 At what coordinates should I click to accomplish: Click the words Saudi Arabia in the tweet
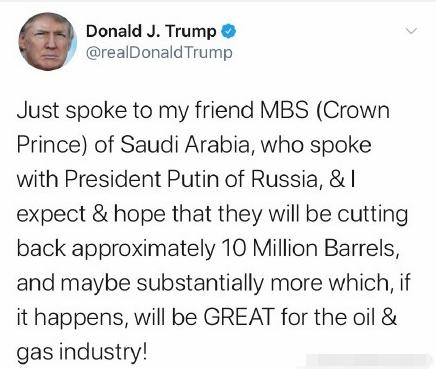(185, 145)
